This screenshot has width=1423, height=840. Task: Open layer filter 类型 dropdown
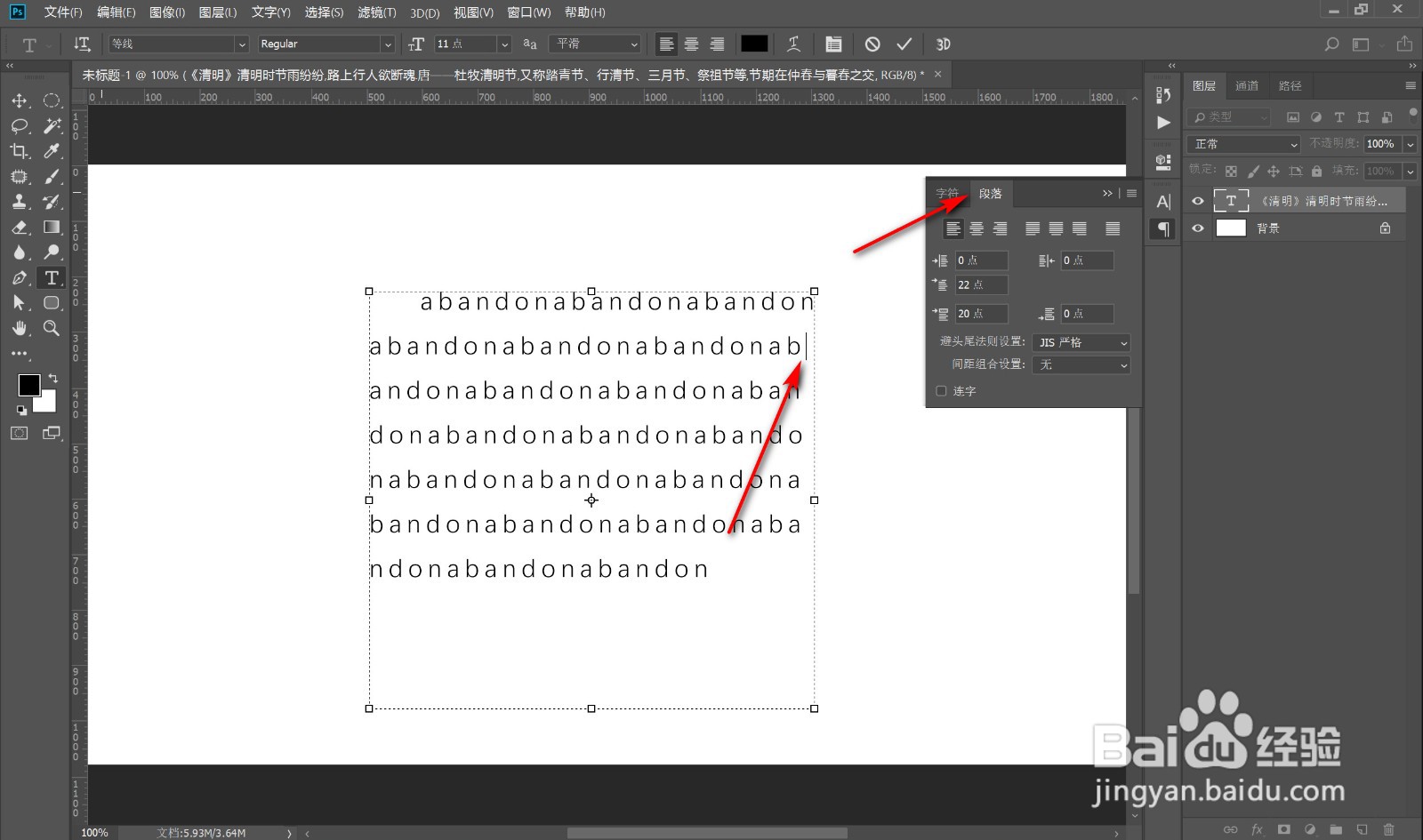point(1231,116)
